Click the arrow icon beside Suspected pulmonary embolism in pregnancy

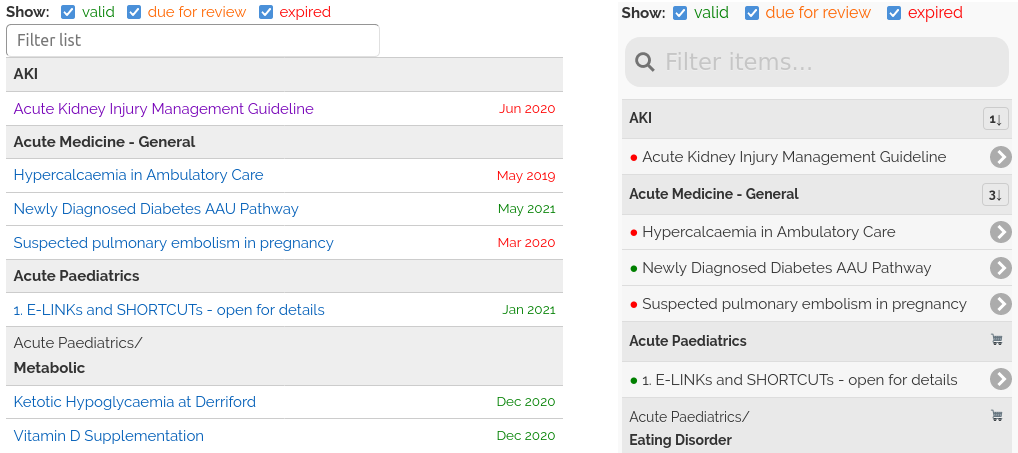pos(1000,304)
